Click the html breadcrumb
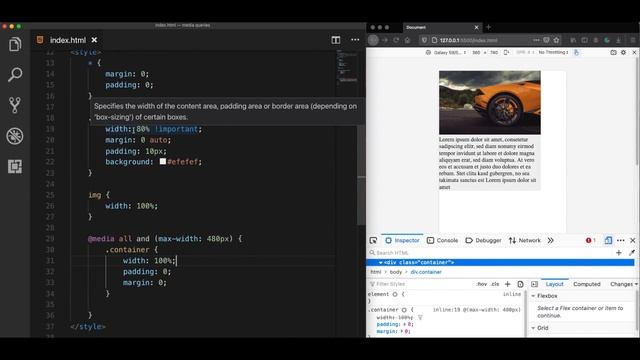Screen dimensions: 640x360 coord(376,272)
